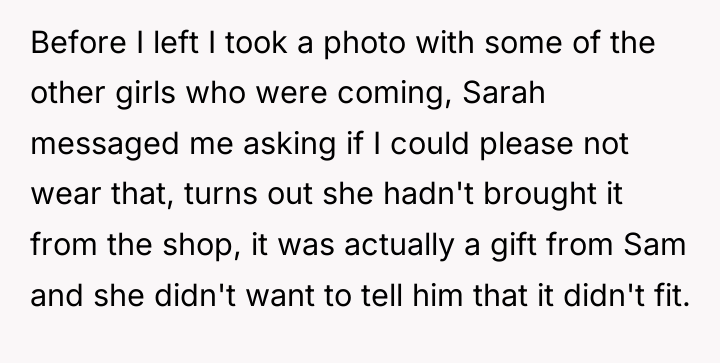Select the name "Sam" in the text

tap(654, 244)
